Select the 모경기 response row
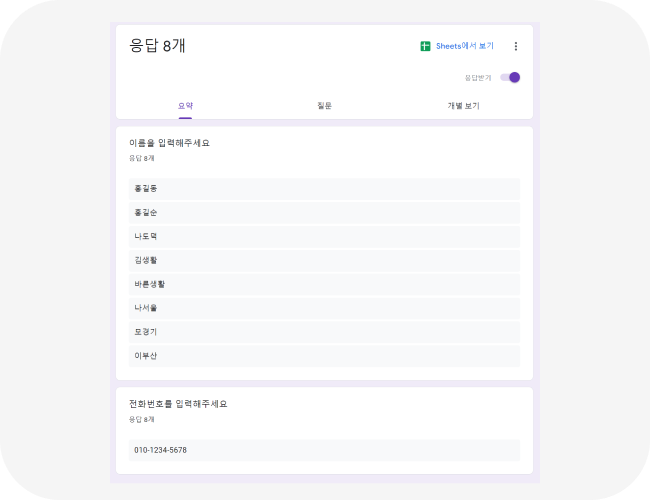650x500 pixels. [324, 332]
